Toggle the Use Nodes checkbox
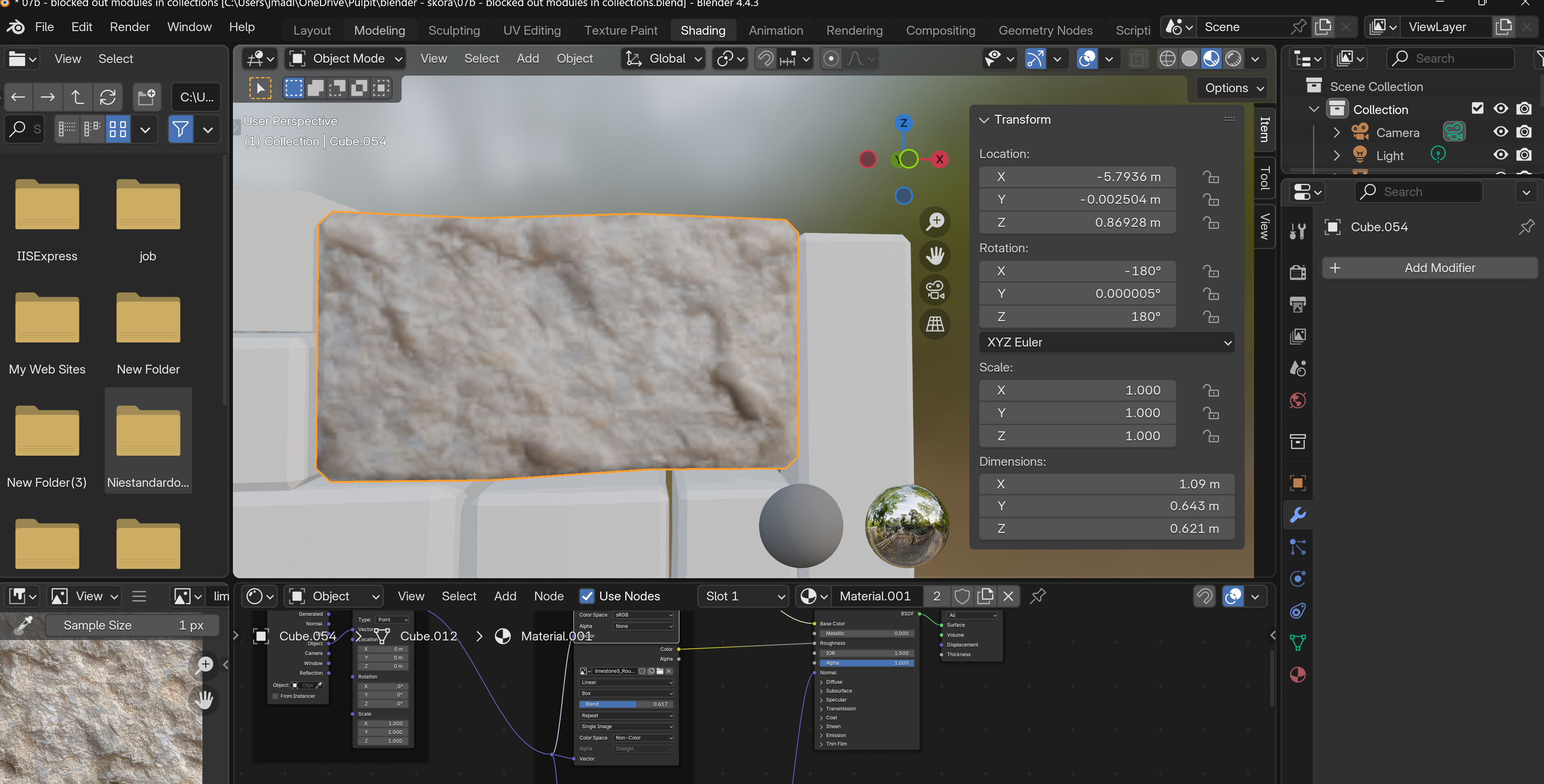1544x784 pixels. tap(587, 596)
